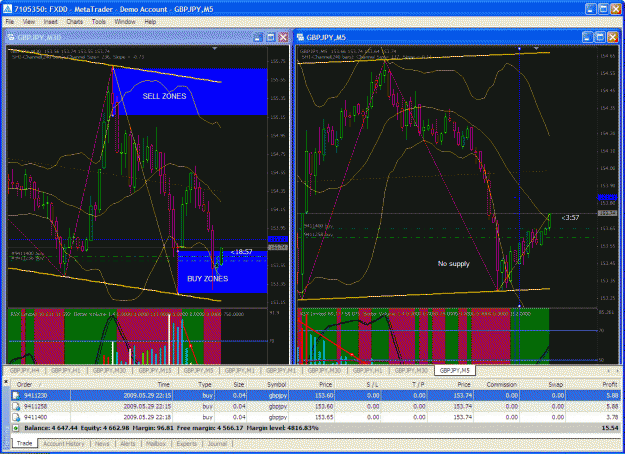This screenshot has width=625, height=454.
Task: Click the 2009.05.29 22:18 time cell
Action: tap(147, 417)
